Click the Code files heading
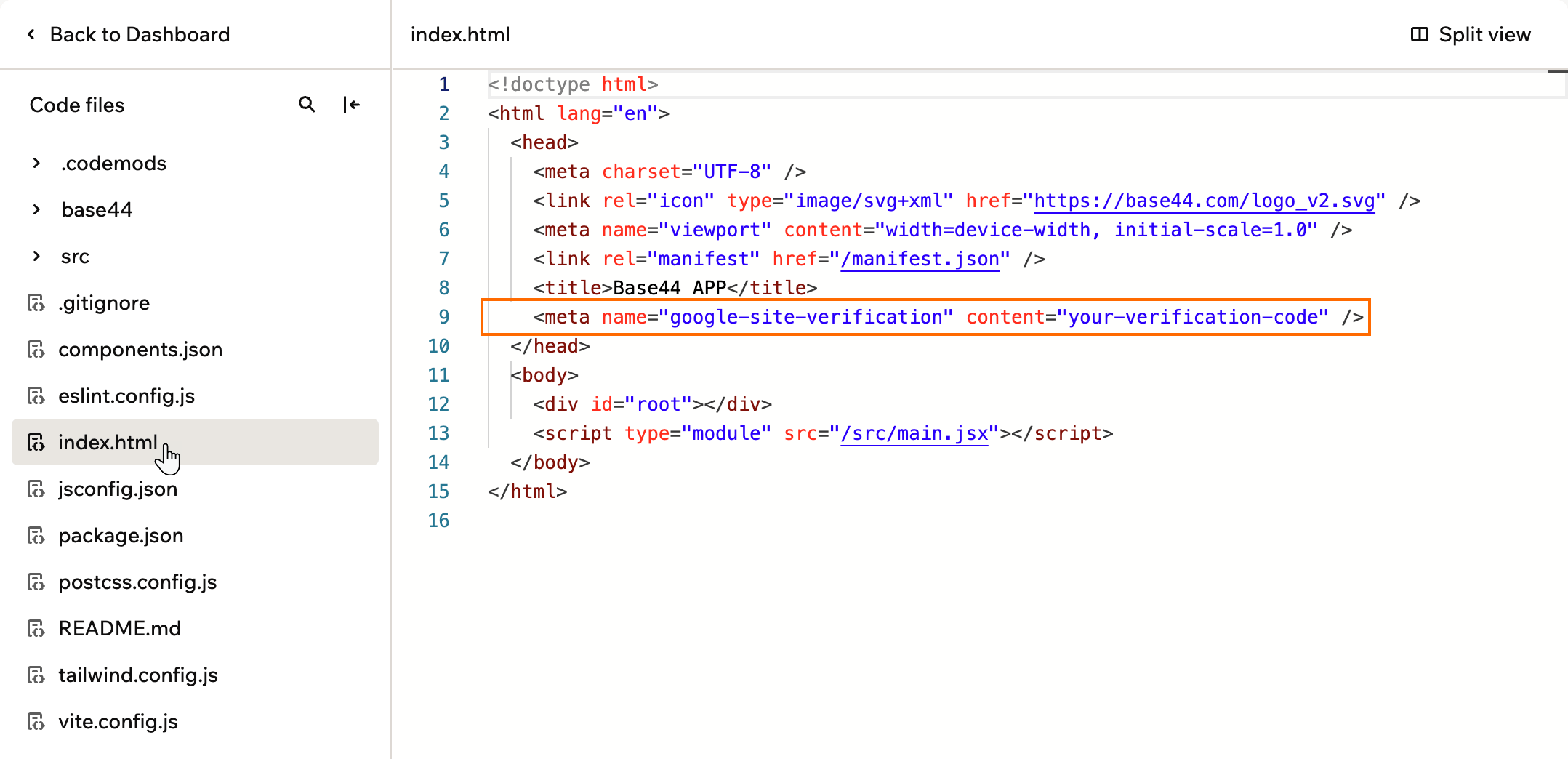The image size is (1568, 759). [77, 105]
